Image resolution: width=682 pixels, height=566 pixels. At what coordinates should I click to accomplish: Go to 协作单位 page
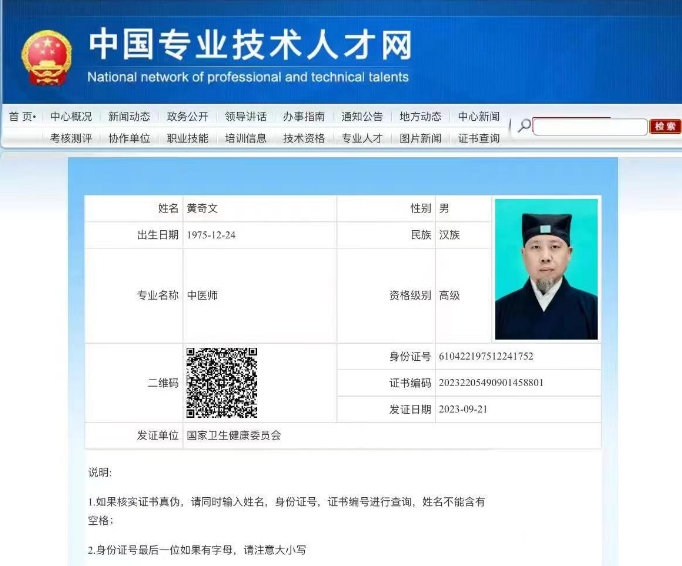[129, 138]
